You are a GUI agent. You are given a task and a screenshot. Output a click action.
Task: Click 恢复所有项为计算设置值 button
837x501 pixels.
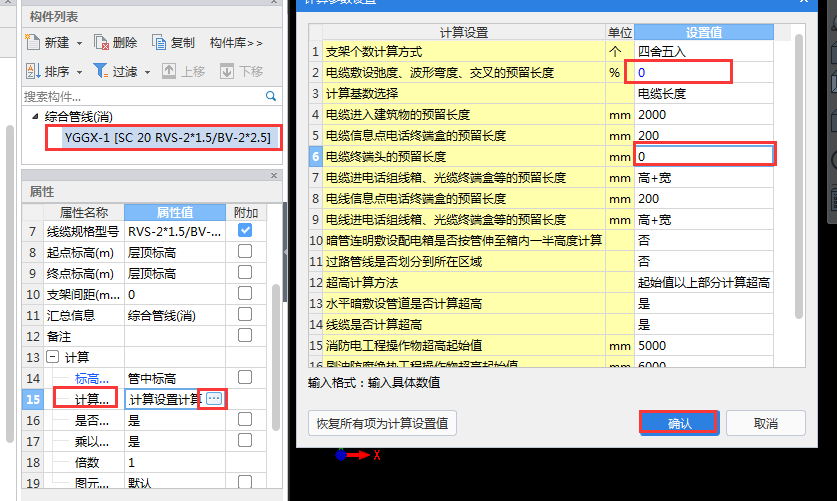[382, 423]
